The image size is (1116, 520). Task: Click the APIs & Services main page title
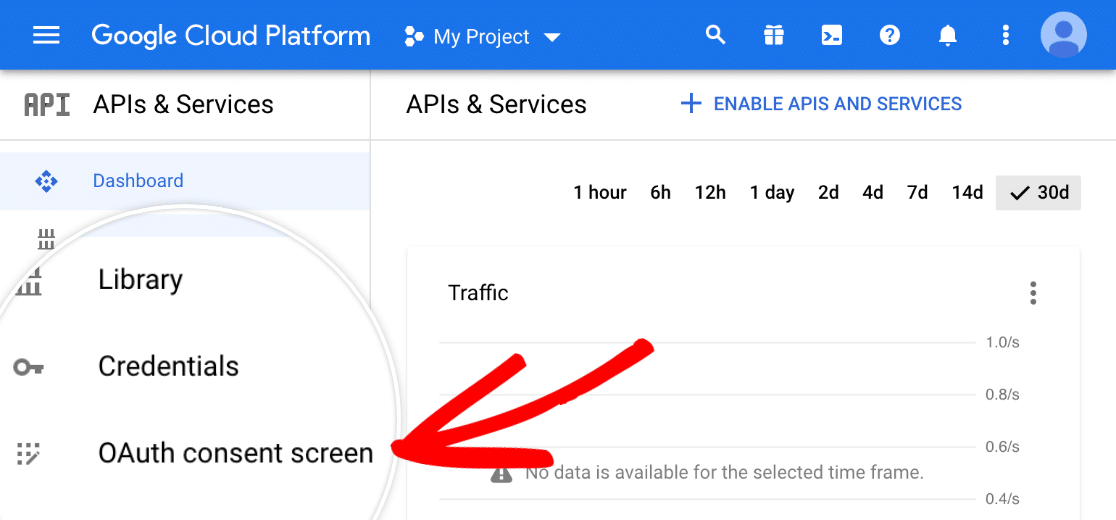[496, 105]
